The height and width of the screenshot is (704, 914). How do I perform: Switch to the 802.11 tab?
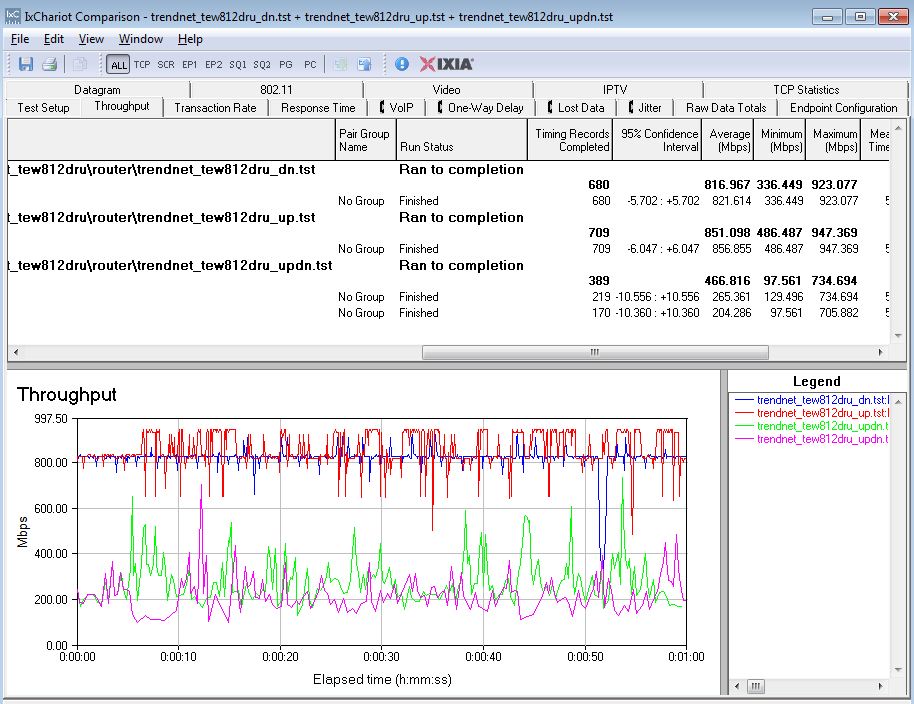(x=276, y=90)
